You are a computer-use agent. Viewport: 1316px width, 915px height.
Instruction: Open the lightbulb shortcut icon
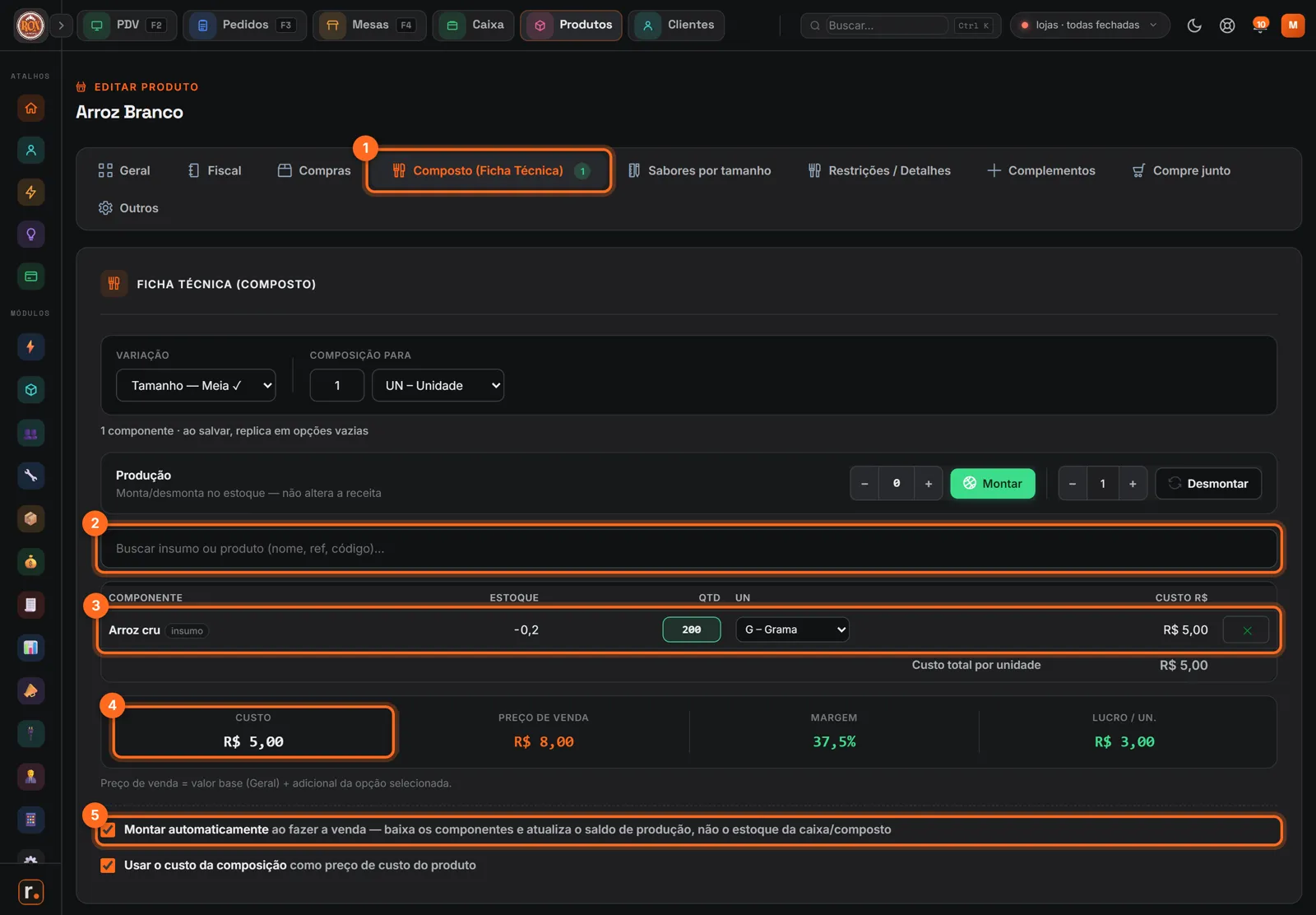[30, 235]
